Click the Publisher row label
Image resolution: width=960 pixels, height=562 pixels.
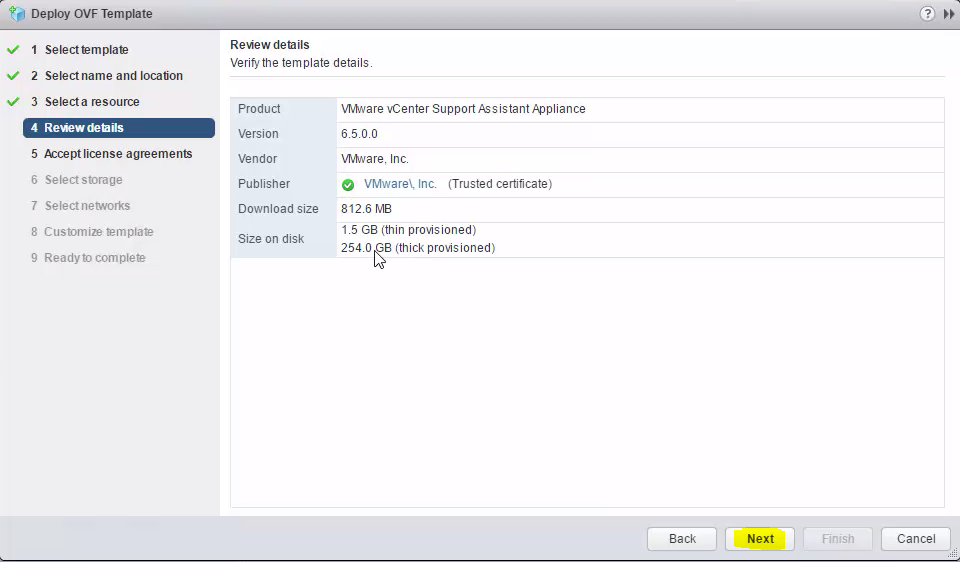tap(264, 184)
